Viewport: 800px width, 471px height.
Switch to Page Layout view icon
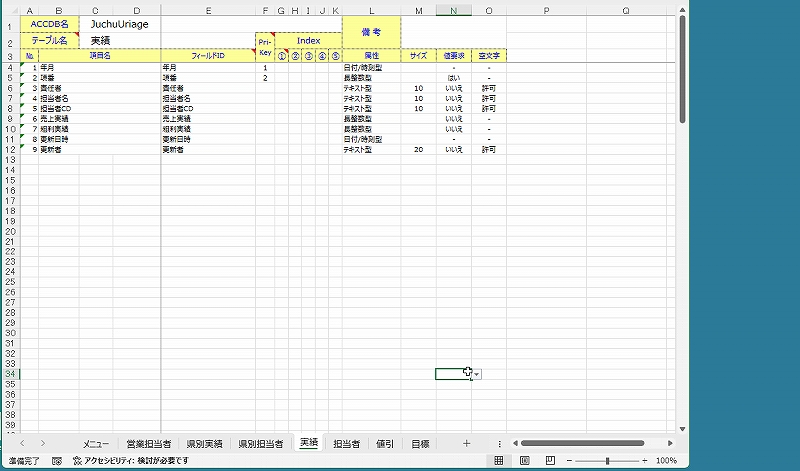524,461
